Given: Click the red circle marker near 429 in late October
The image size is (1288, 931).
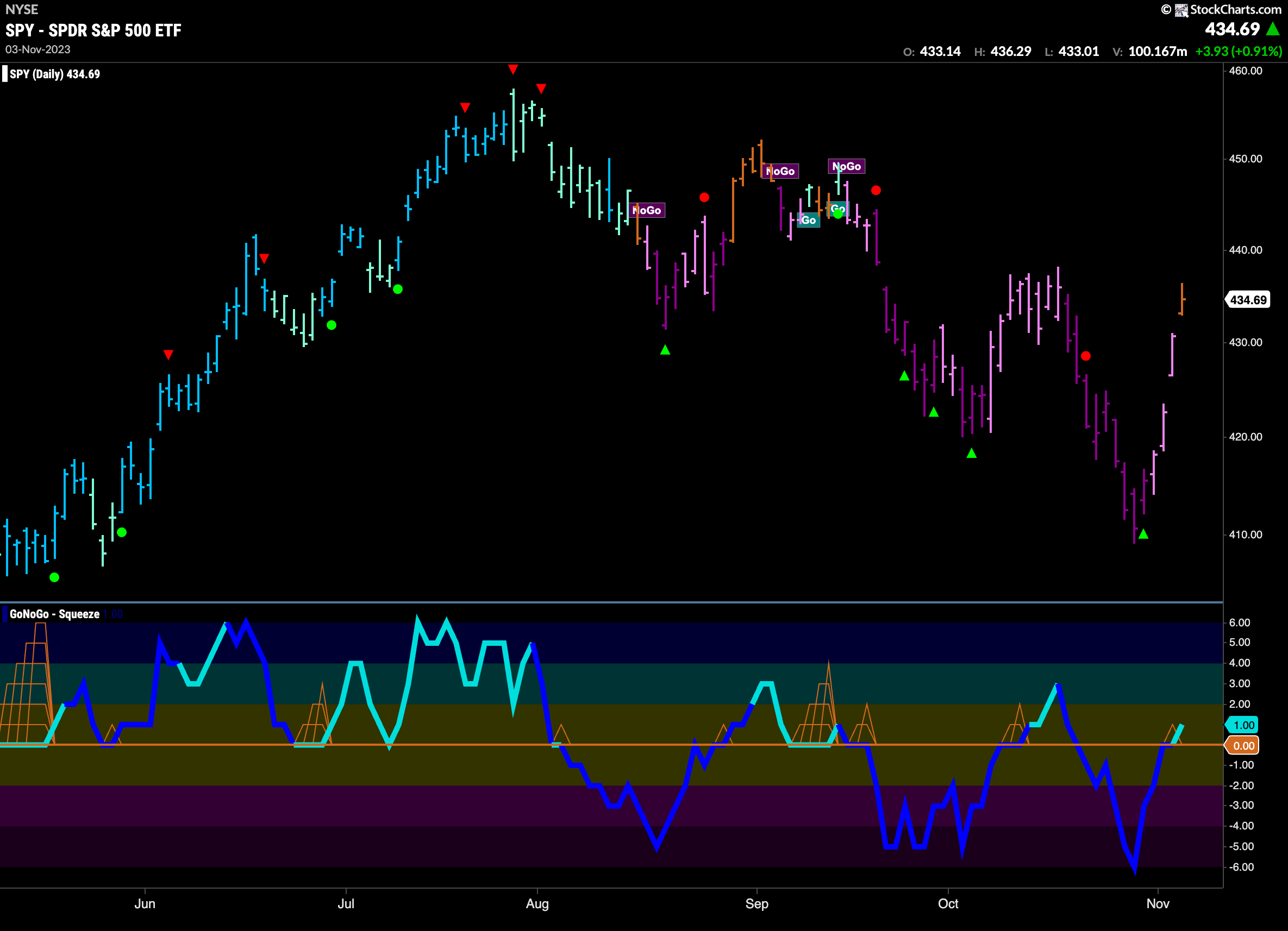Looking at the screenshot, I should 1086,356.
